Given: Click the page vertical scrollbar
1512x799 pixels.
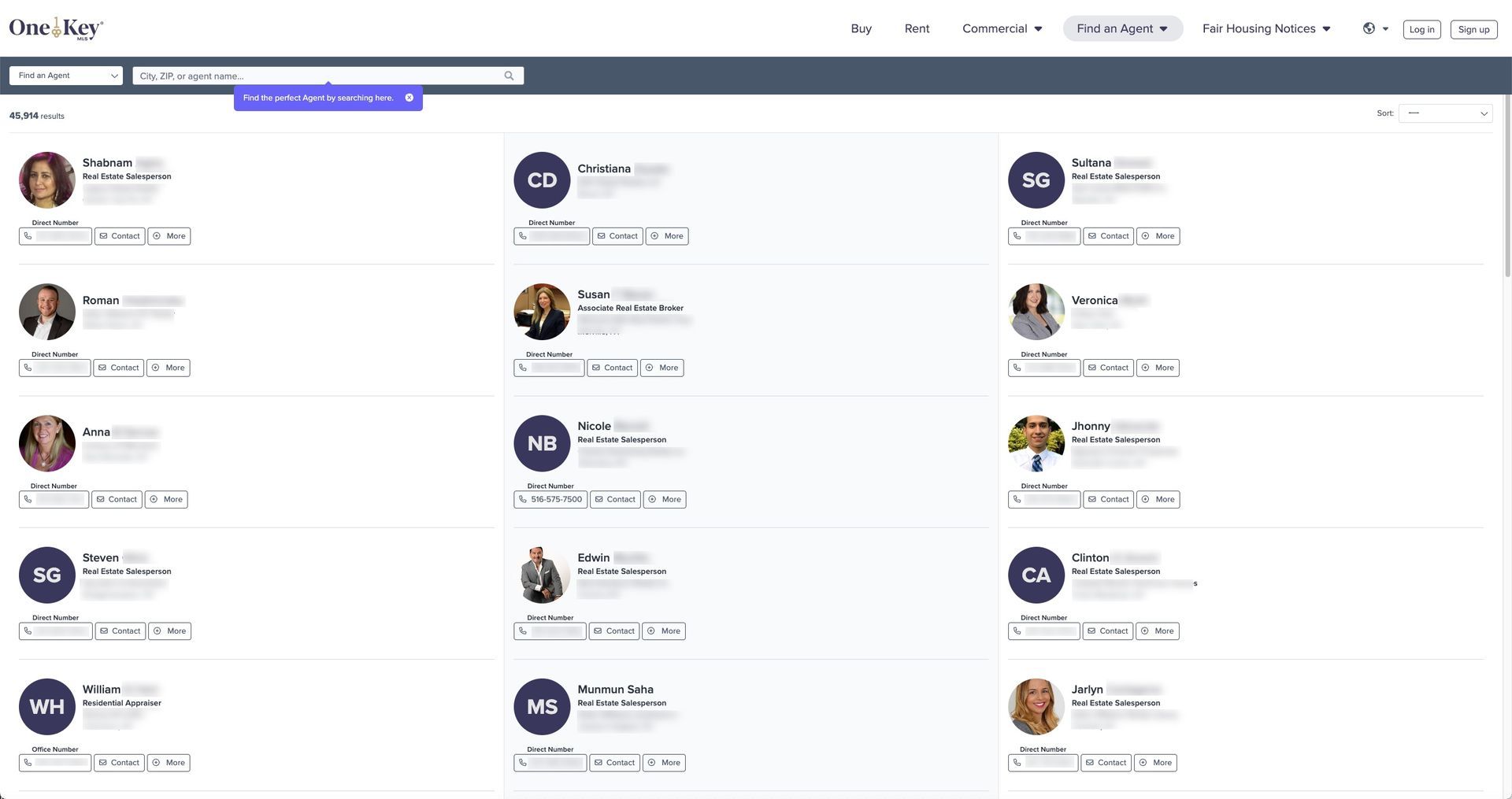Looking at the screenshot, I should 1507,186.
